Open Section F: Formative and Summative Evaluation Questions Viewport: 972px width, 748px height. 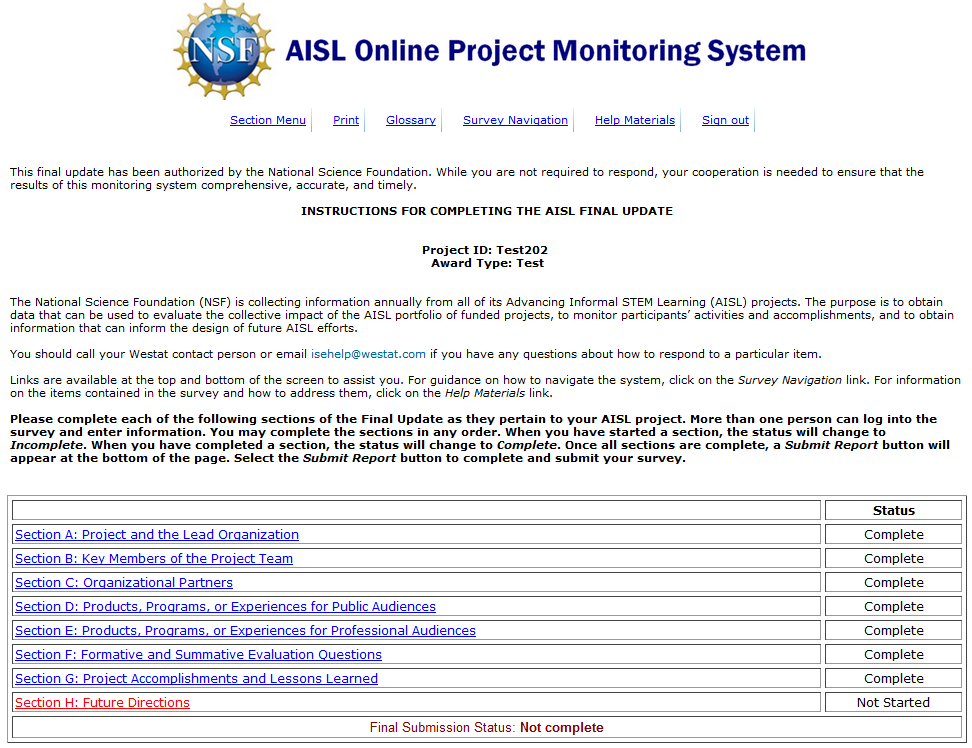[x=198, y=654]
